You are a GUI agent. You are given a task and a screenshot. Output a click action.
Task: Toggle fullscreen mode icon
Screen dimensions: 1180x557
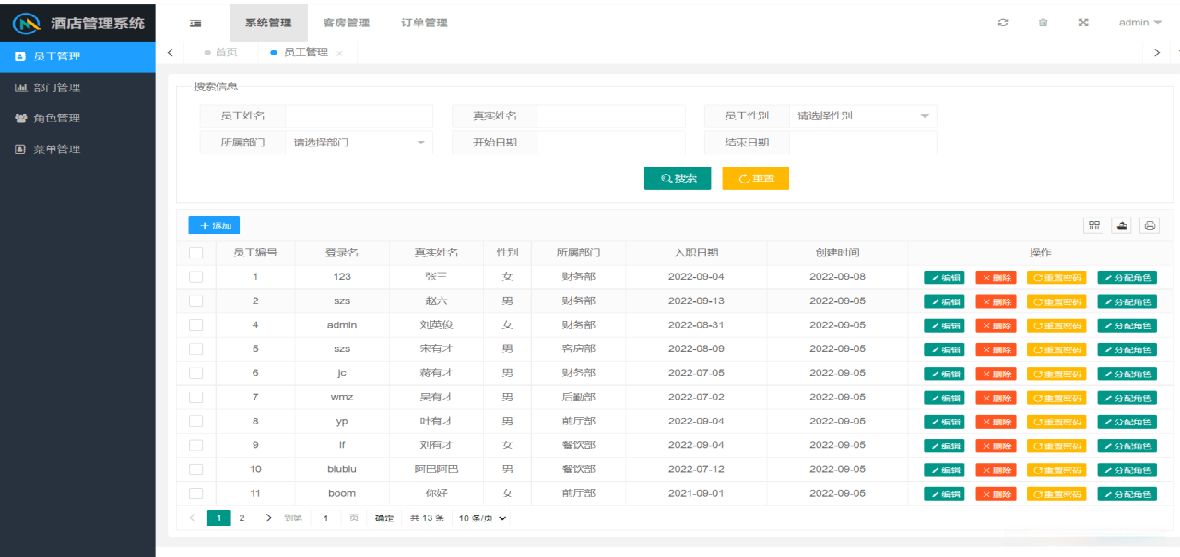(x=1083, y=23)
